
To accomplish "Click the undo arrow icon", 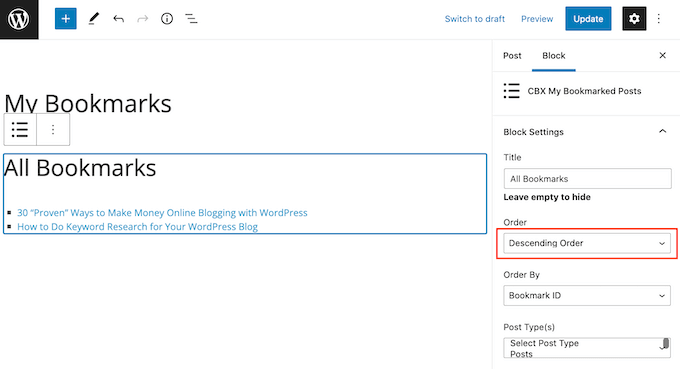I will [118, 19].
